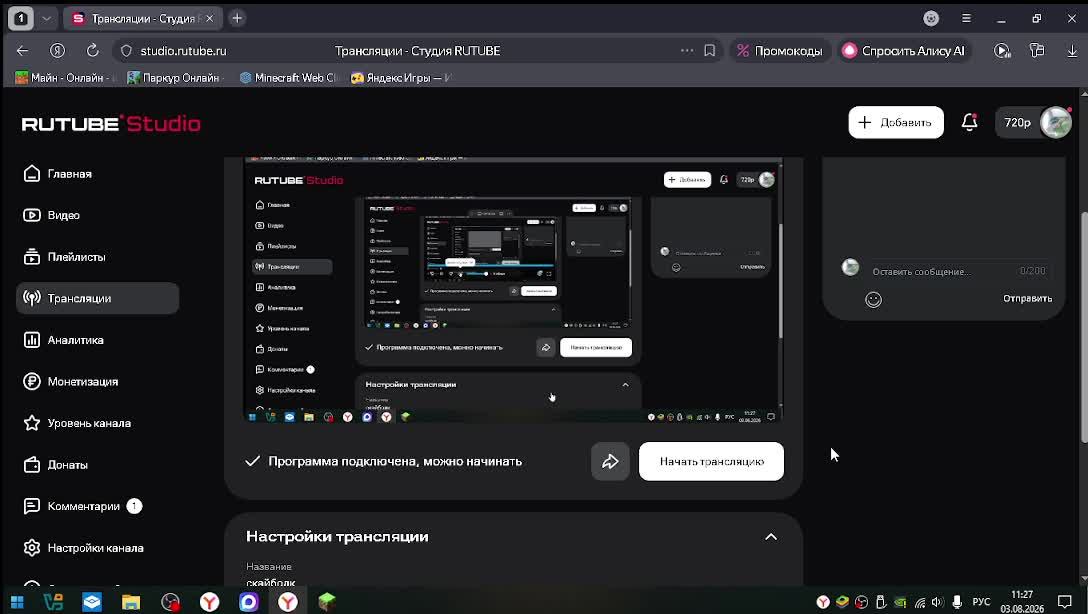Open the Windows notification center
Screen dimensions: 1088x614
(1064, 602)
